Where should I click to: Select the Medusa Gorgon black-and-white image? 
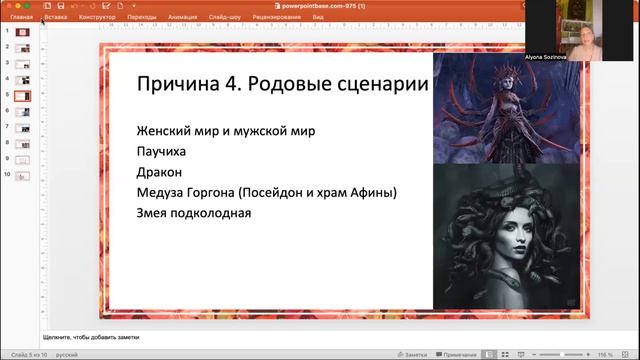point(506,236)
